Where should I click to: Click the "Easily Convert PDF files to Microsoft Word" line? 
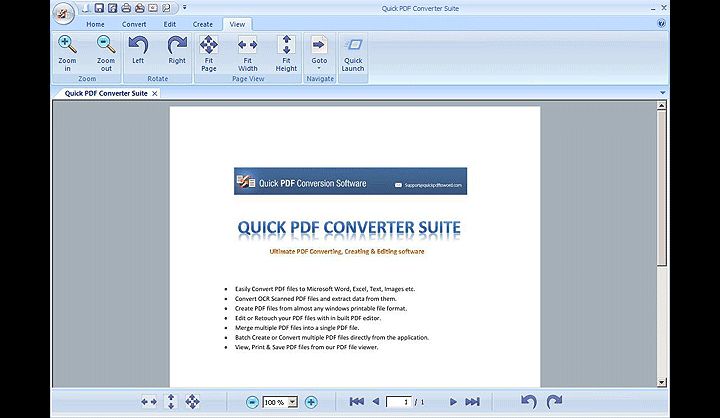point(325,289)
